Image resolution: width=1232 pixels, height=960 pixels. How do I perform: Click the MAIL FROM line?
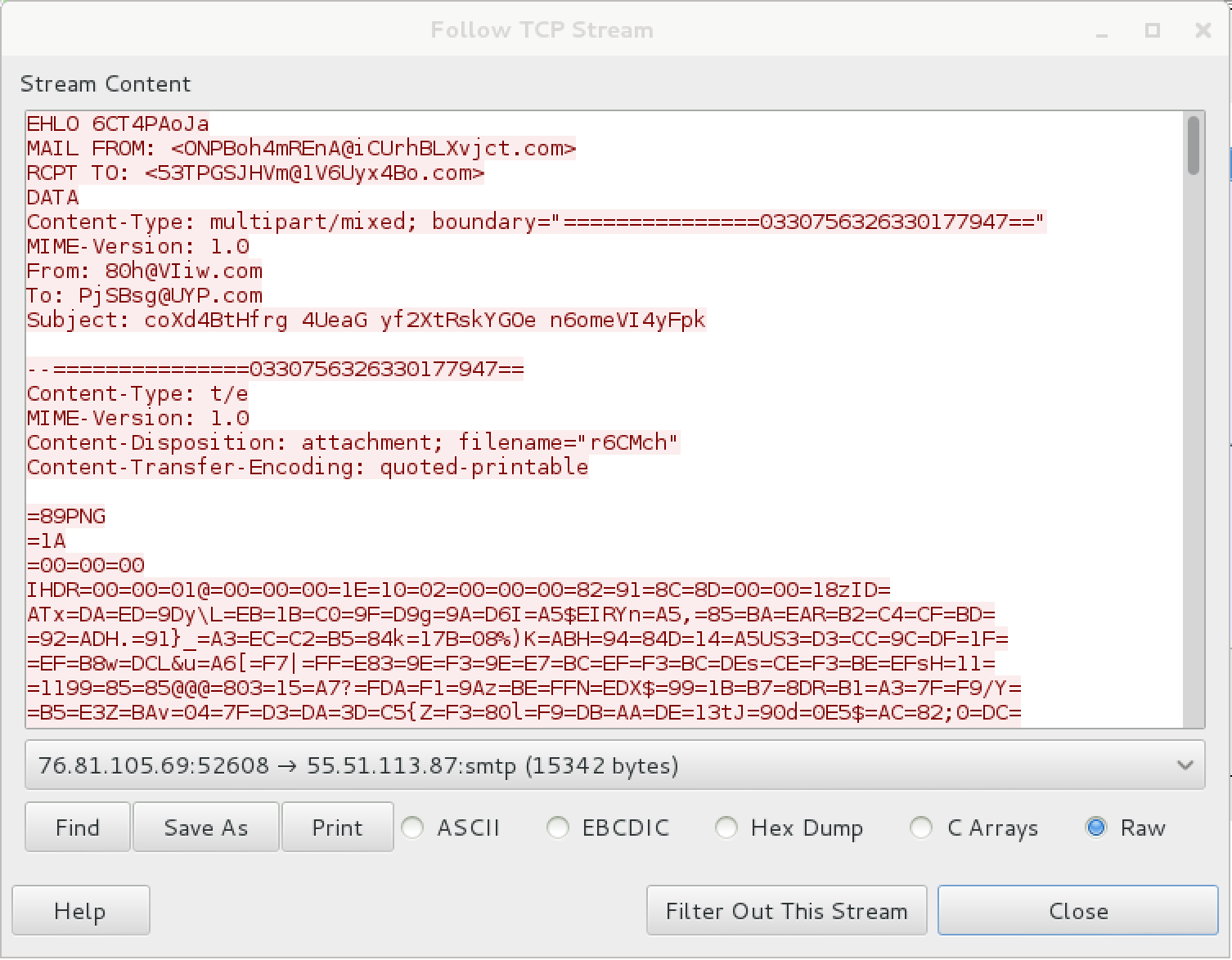point(301,148)
